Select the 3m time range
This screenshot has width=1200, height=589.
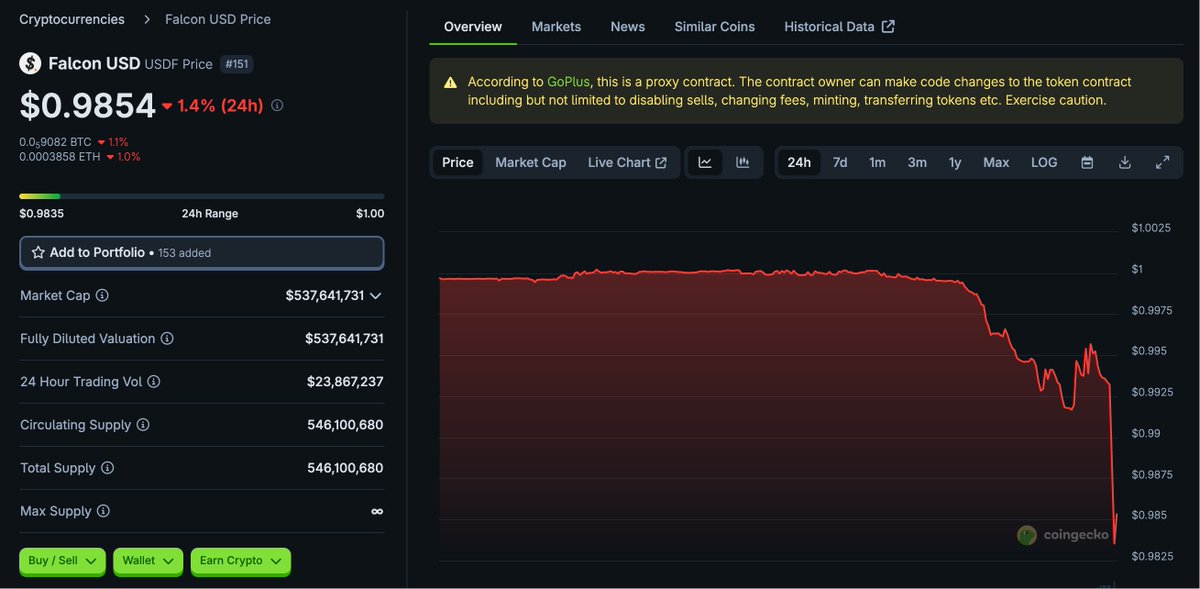[x=917, y=162]
